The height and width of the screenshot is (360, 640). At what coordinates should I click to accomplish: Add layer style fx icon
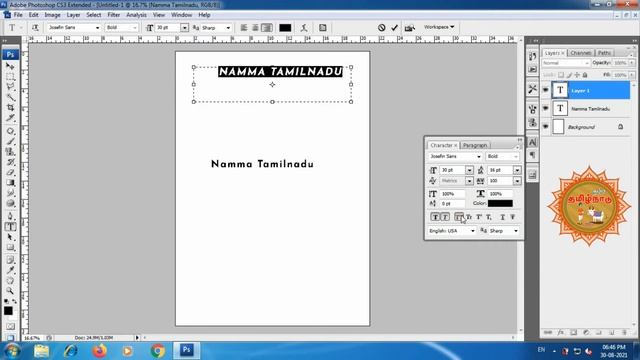pyautogui.click(x=561, y=333)
